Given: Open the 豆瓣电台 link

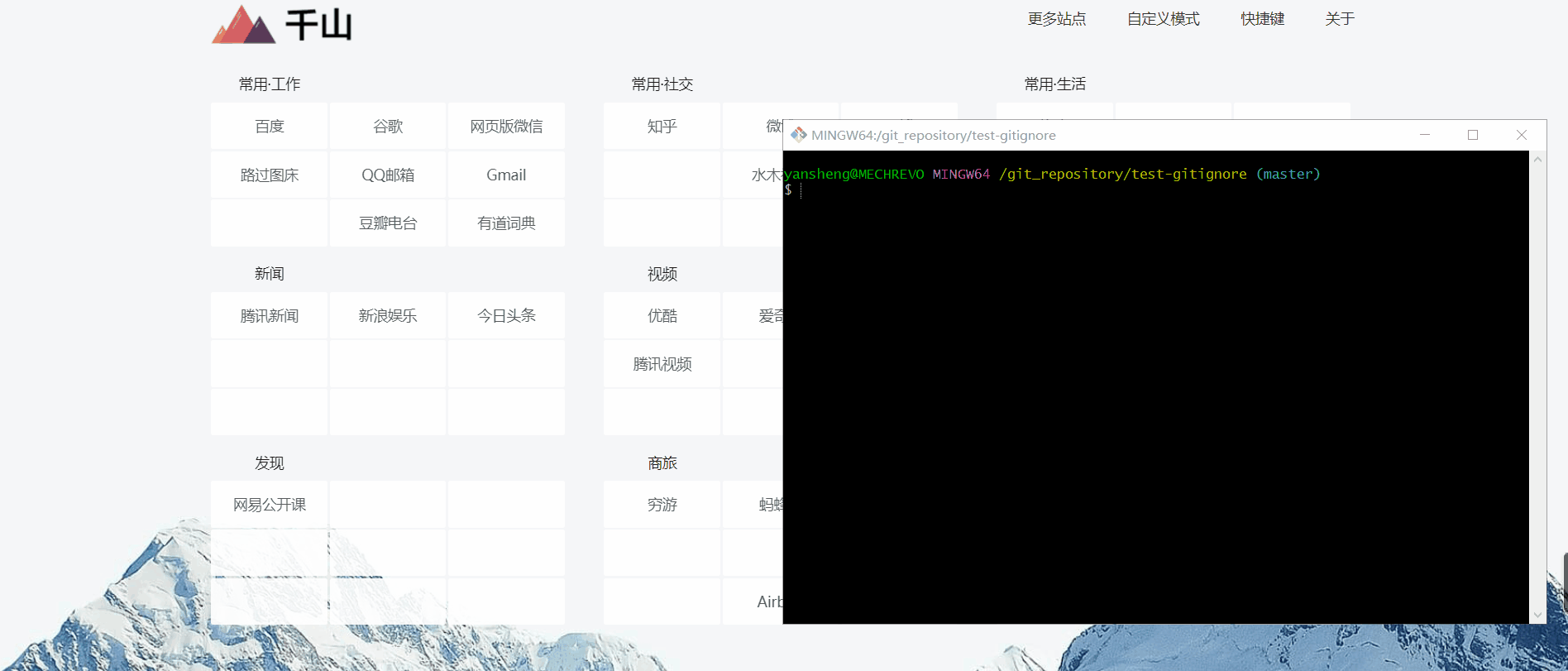Looking at the screenshot, I should [x=388, y=223].
